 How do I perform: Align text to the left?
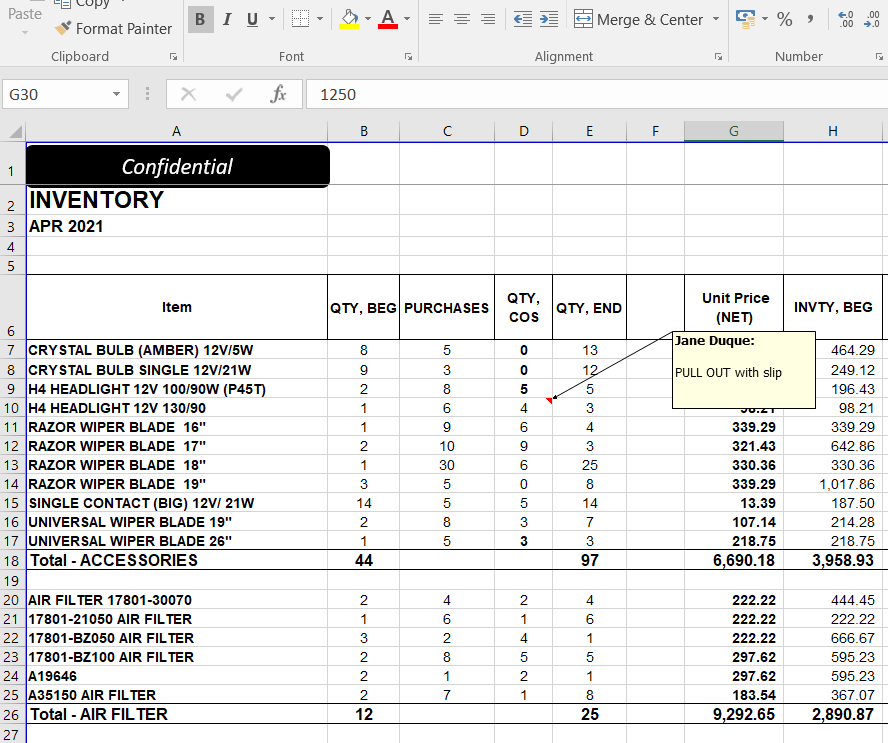435,20
